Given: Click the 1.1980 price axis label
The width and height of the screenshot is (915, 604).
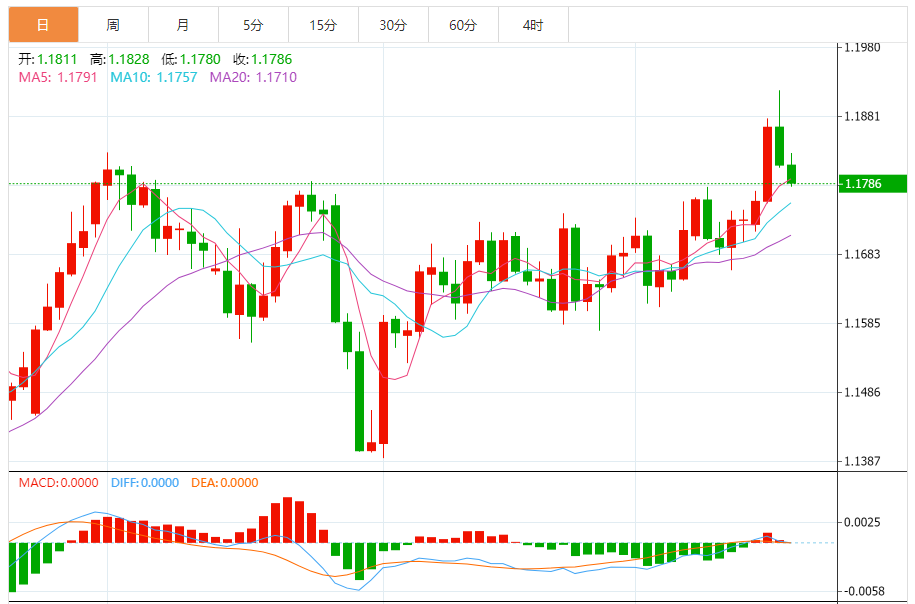Looking at the screenshot, I should (x=862, y=47).
